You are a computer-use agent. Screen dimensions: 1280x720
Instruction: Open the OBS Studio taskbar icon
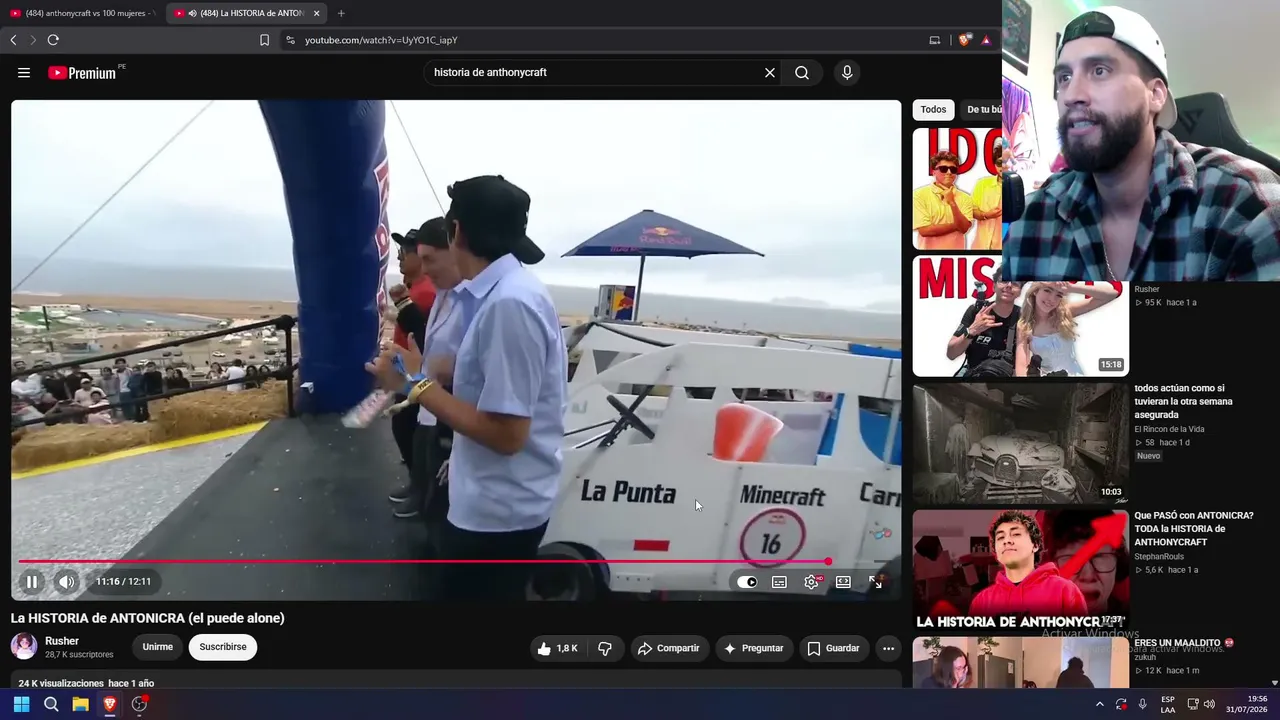140,704
